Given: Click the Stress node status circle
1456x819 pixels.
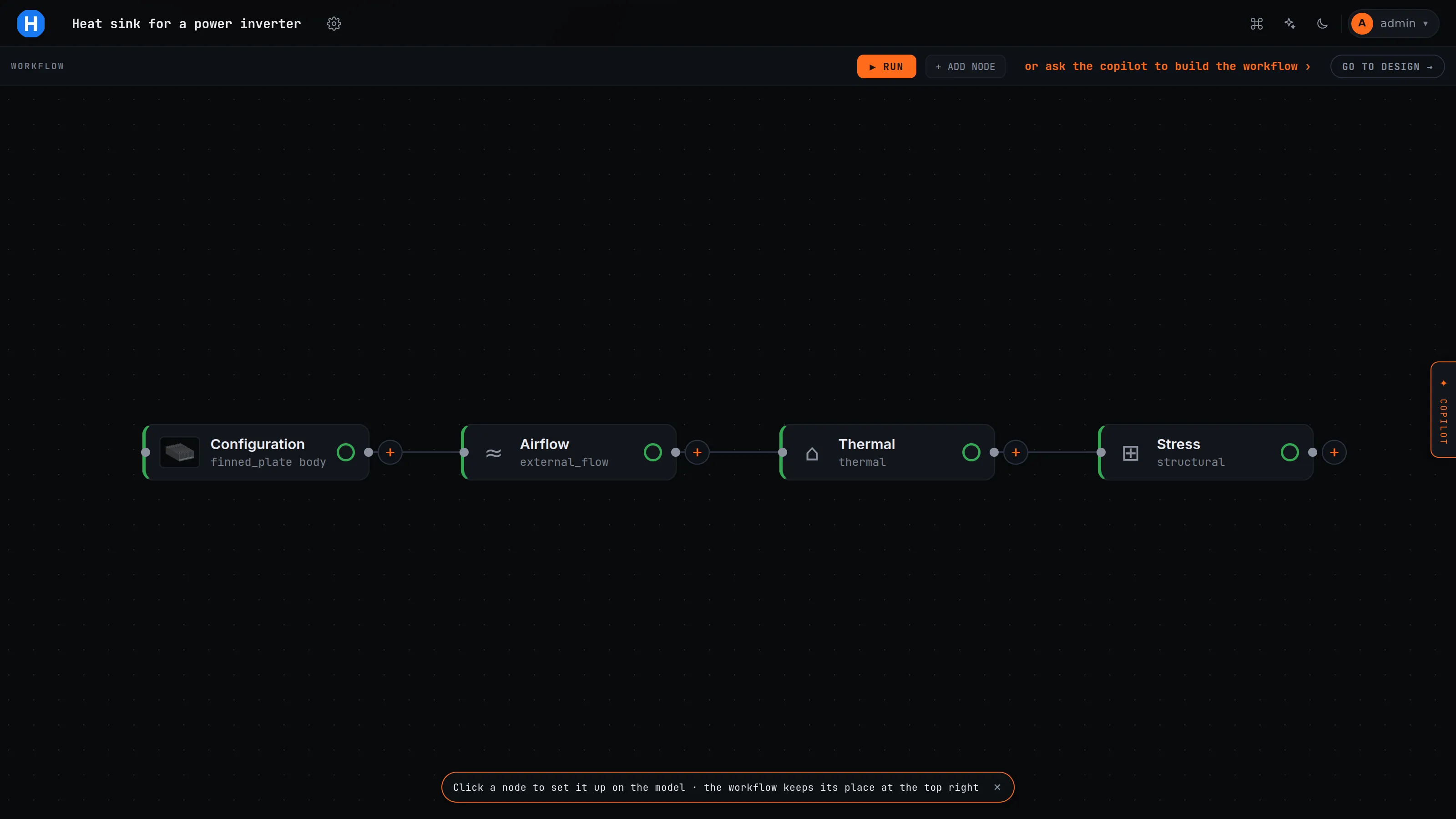Looking at the screenshot, I should point(1290,452).
